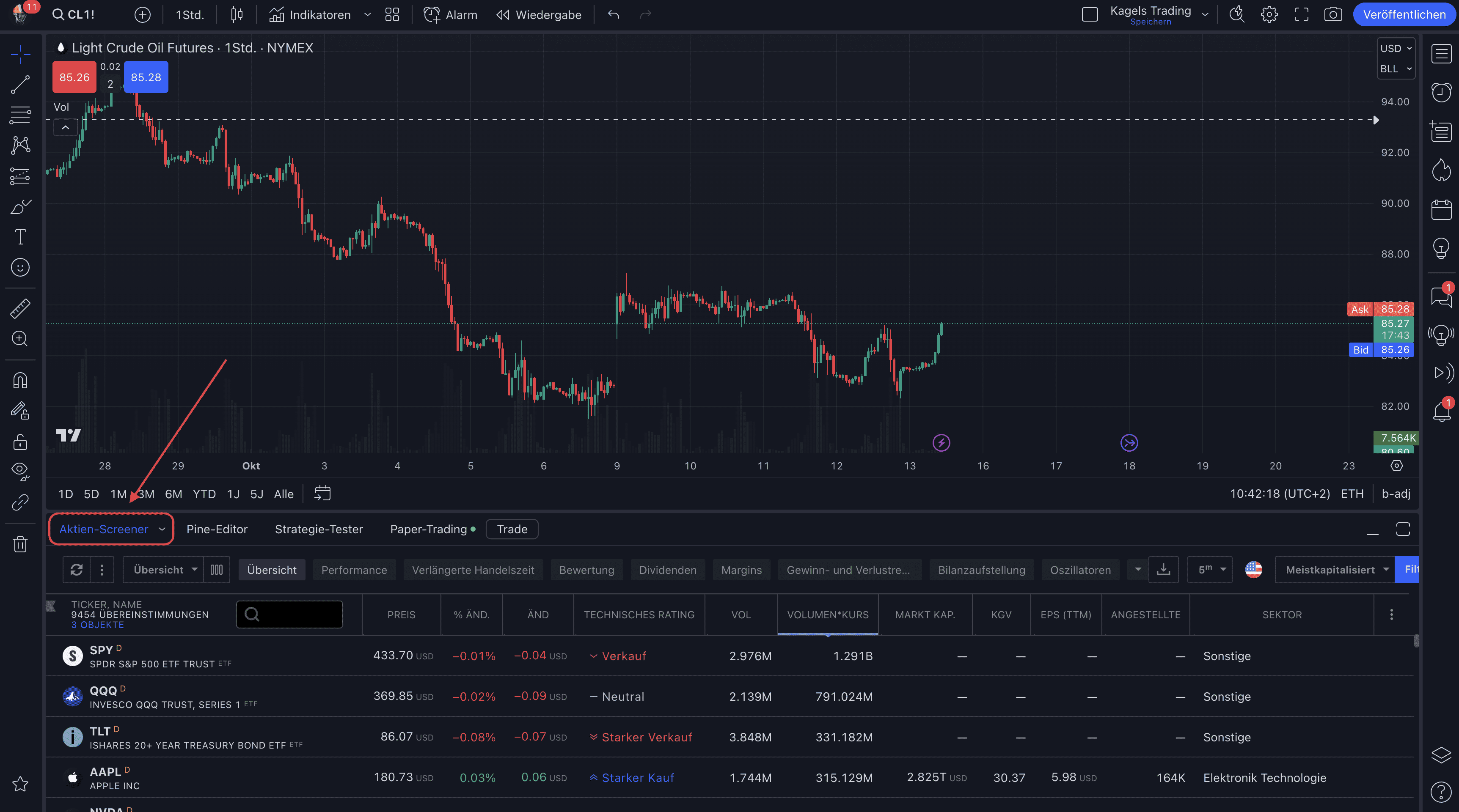This screenshot has height=812, width=1459.
Task: Select the text annotation tool
Action: coord(20,237)
